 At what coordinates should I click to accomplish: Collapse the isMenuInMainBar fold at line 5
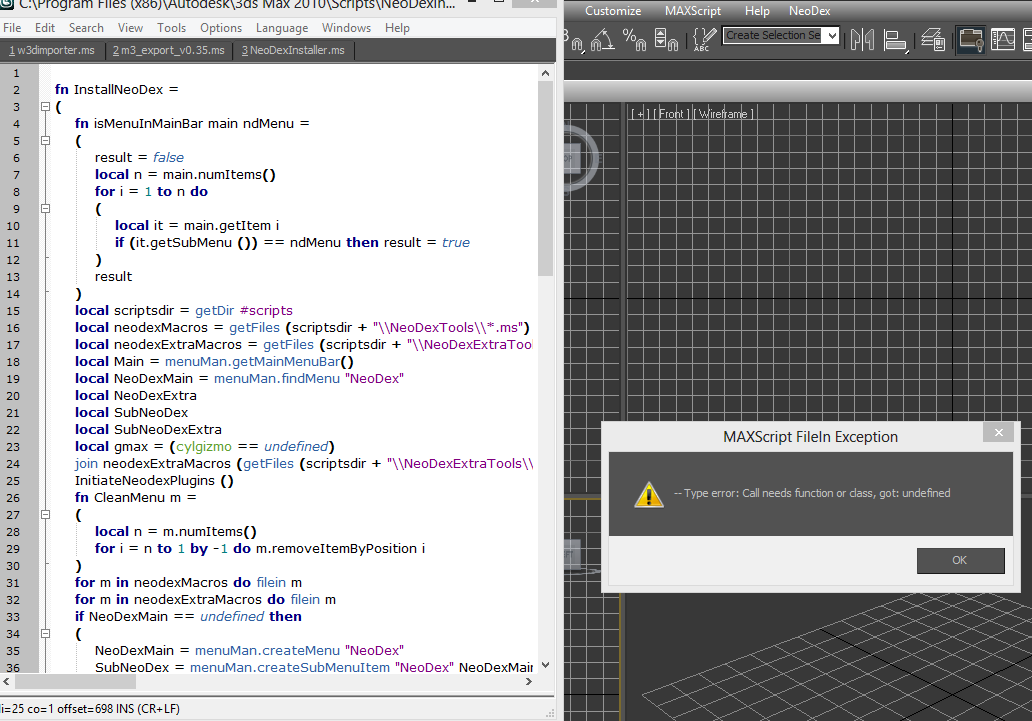[x=45, y=141]
